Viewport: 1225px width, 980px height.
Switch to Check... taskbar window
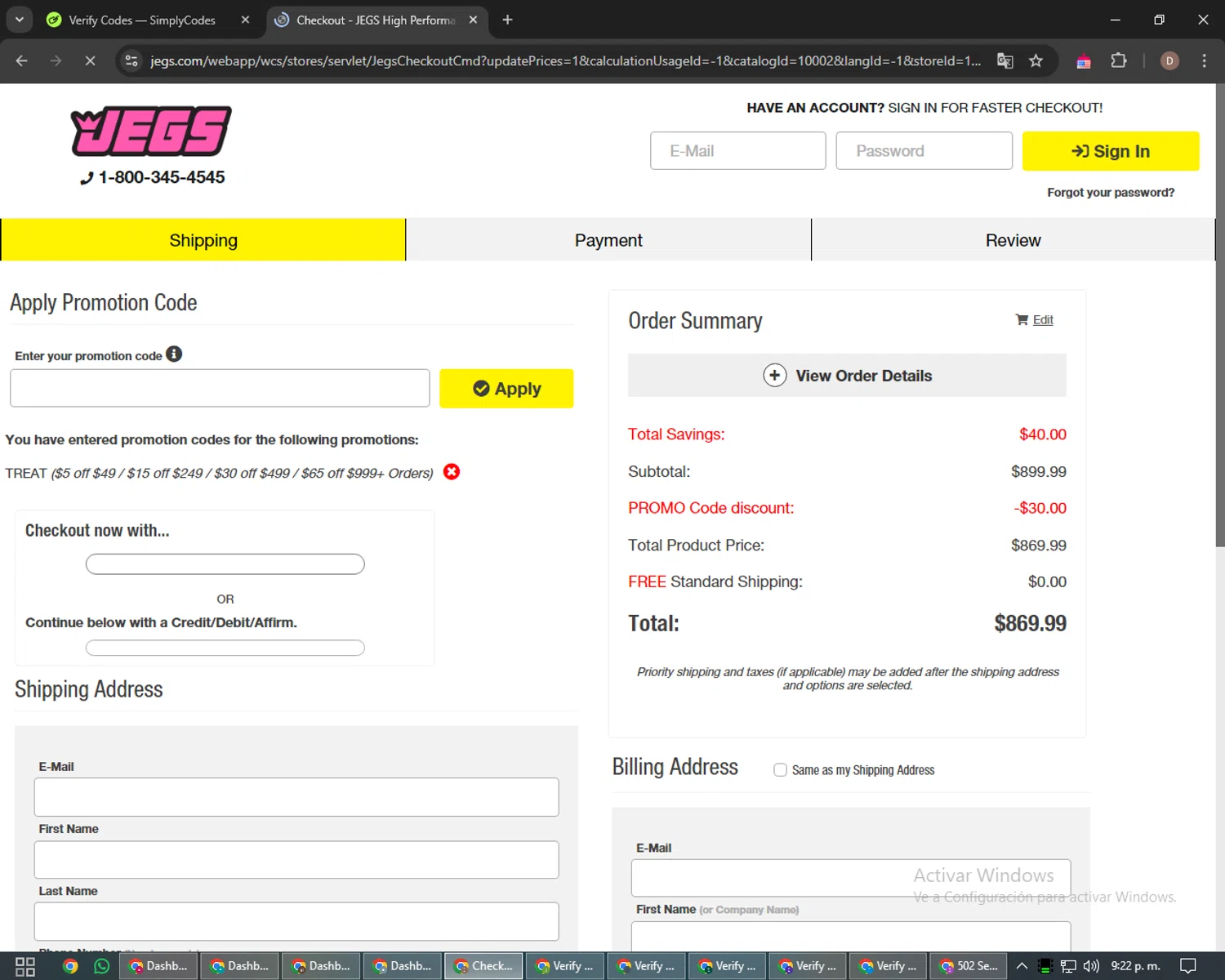pos(484,966)
